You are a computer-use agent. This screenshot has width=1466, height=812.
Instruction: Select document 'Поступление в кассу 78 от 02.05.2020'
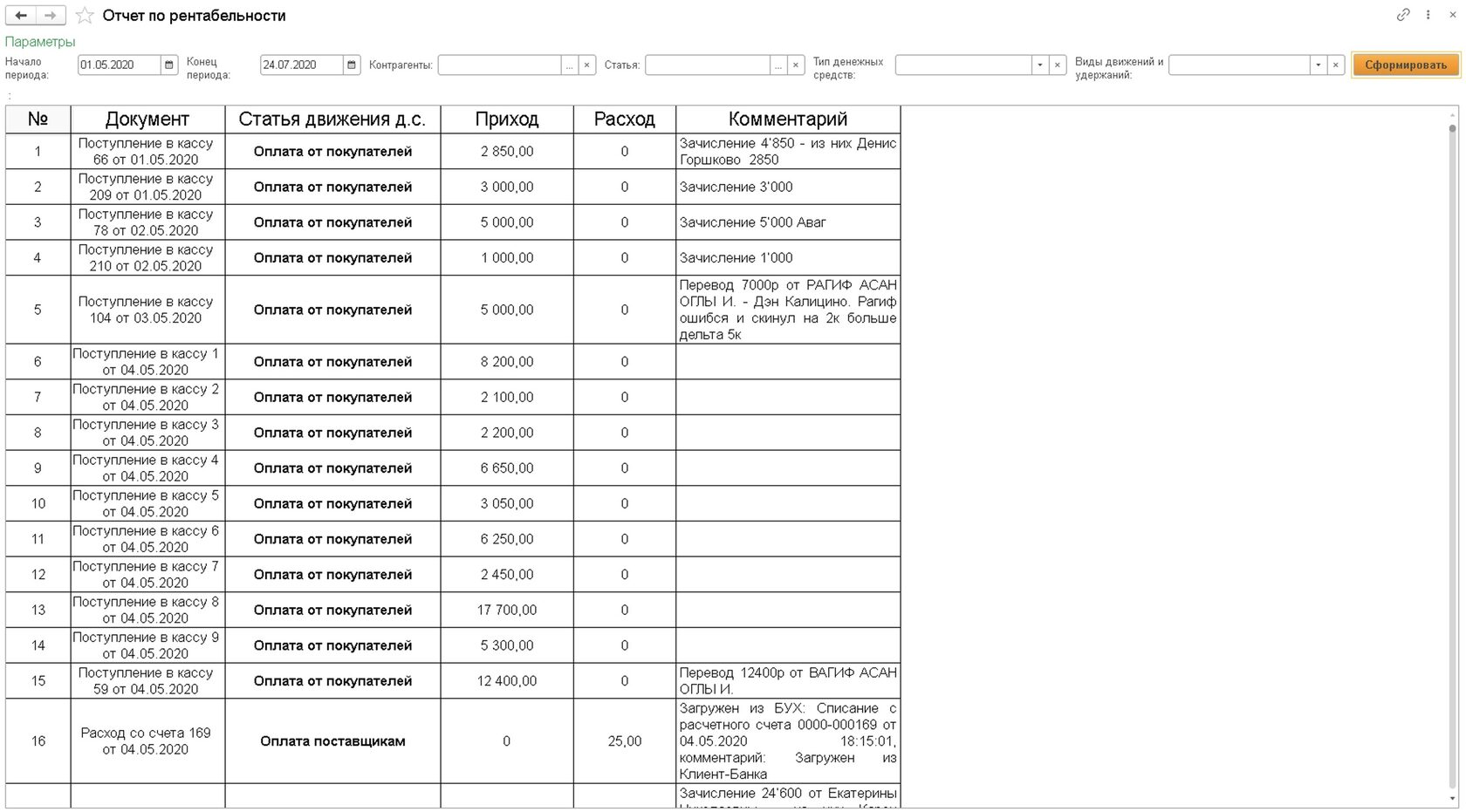click(147, 222)
